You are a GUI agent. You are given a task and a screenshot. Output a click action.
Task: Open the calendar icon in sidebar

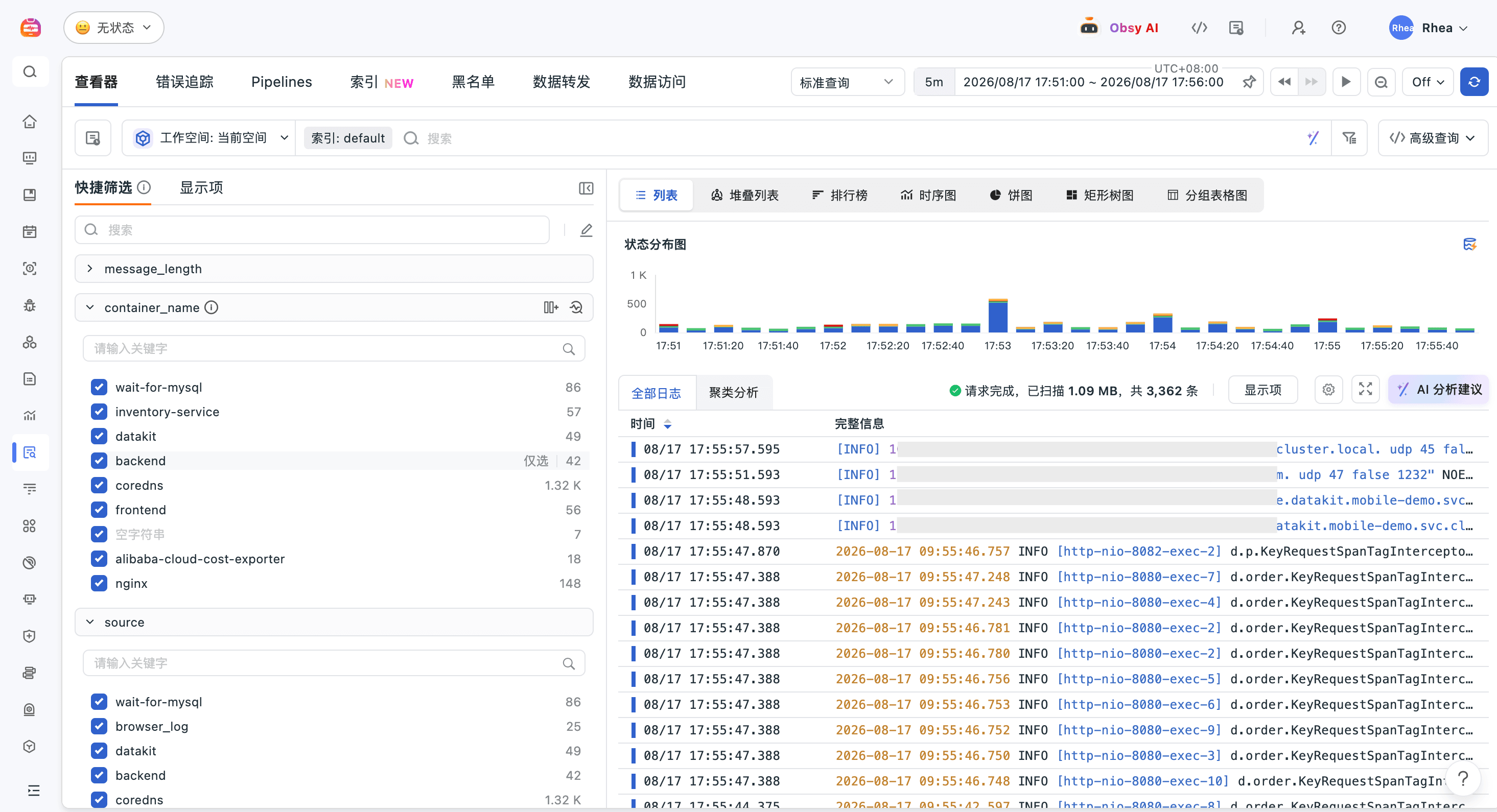pos(30,232)
